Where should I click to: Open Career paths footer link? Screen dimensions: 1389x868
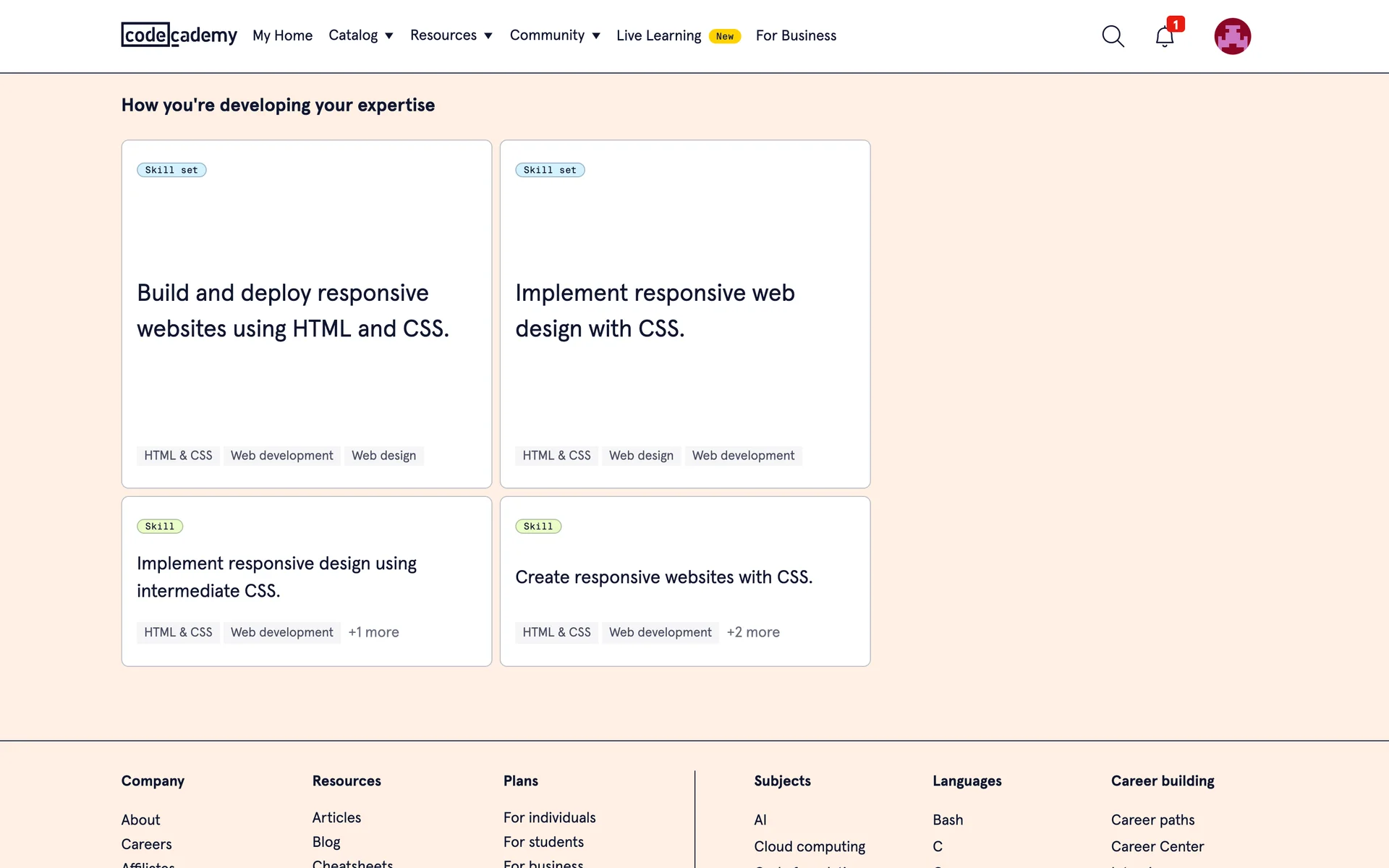point(1152,820)
